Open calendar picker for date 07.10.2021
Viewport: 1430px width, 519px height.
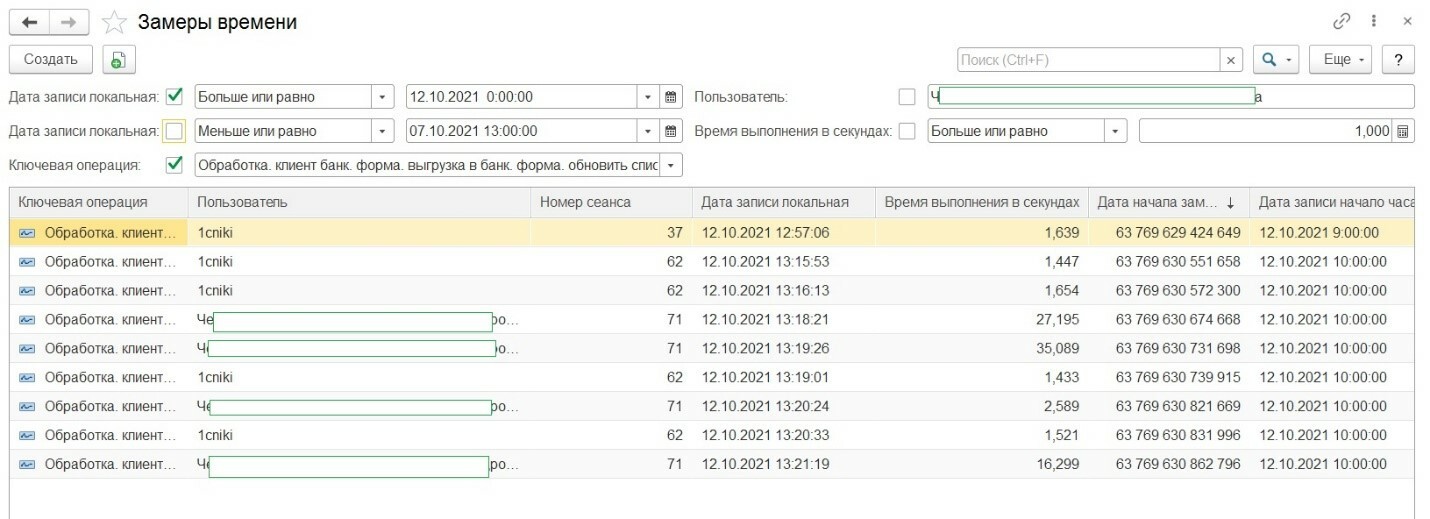[x=672, y=131]
